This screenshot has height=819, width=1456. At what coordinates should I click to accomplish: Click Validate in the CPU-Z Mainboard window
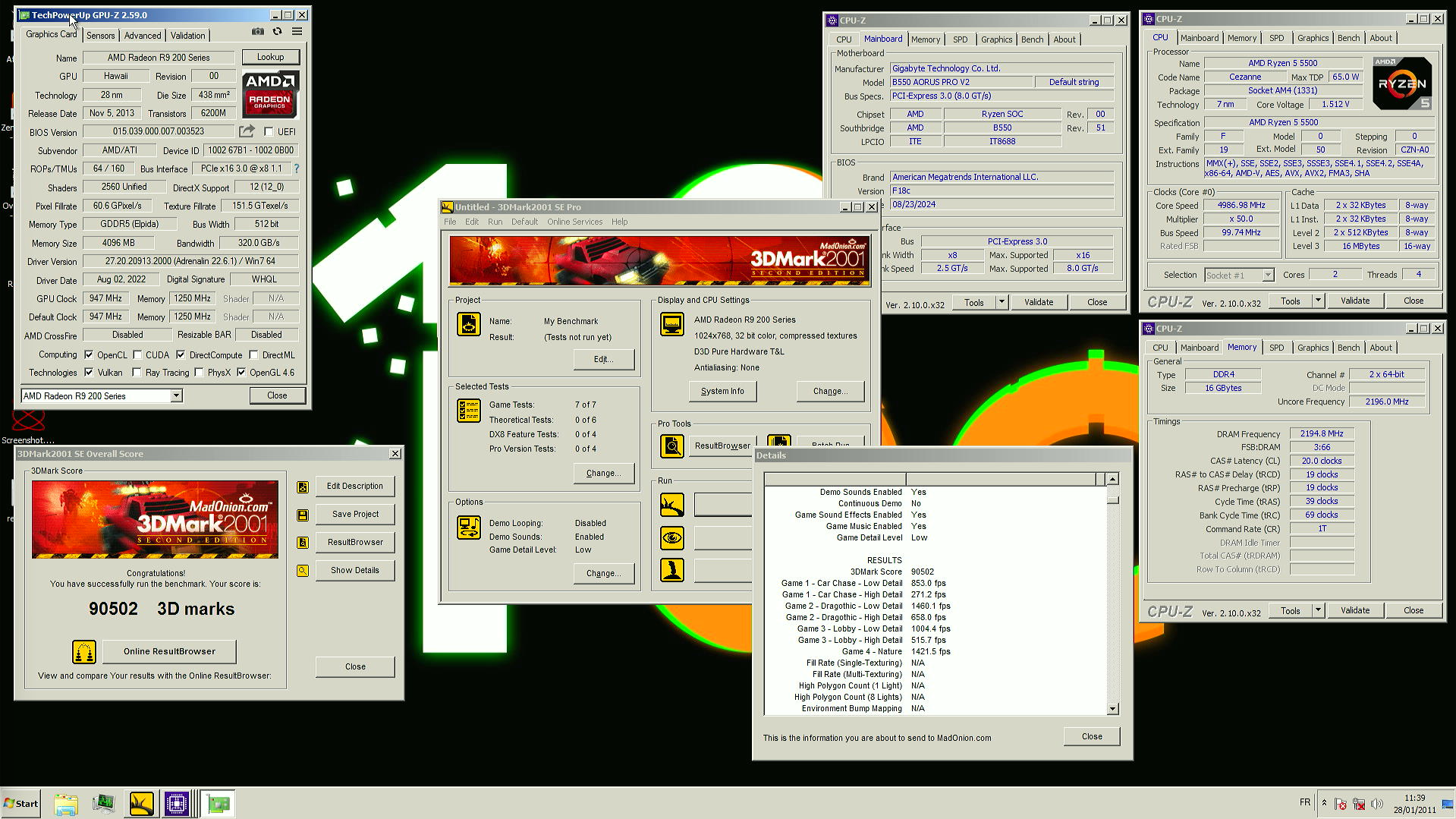(1039, 303)
